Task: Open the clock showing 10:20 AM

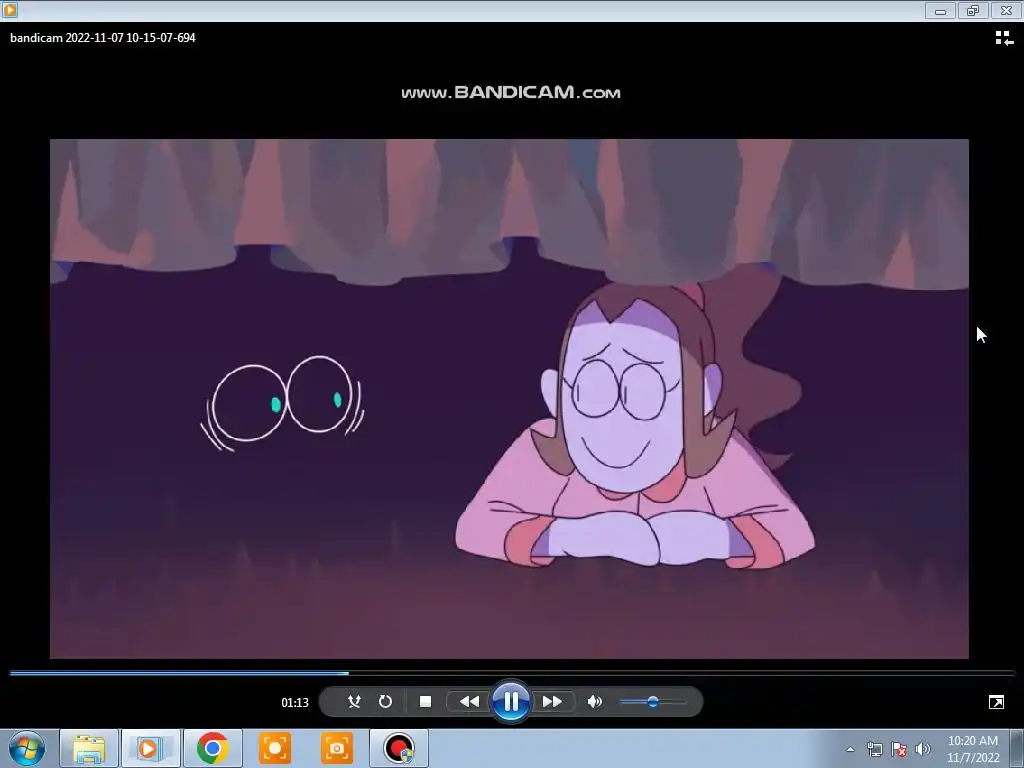Action: coord(972,749)
